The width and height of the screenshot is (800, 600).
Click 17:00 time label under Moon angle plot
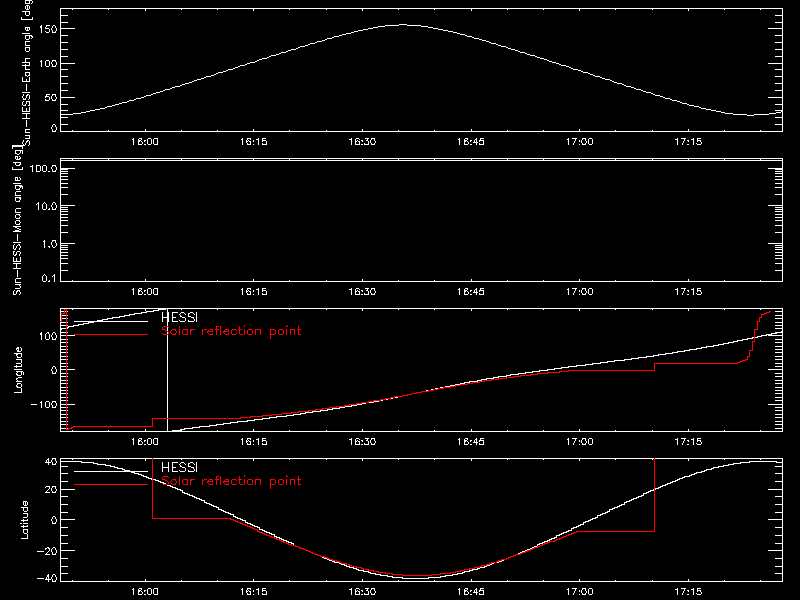coord(580,292)
